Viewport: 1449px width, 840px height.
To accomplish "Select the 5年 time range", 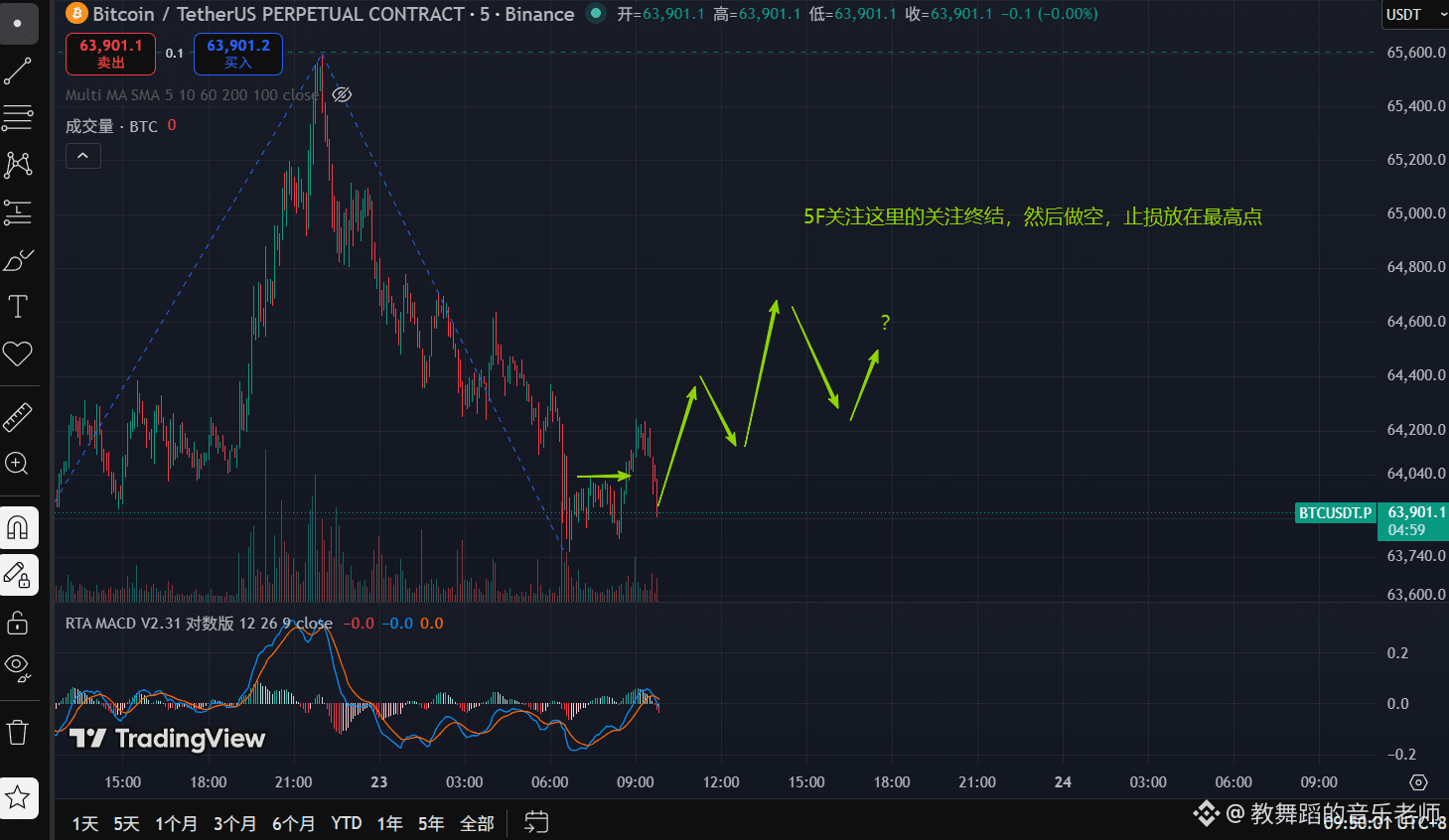I will pyautogui.click(x=431, y=823).
